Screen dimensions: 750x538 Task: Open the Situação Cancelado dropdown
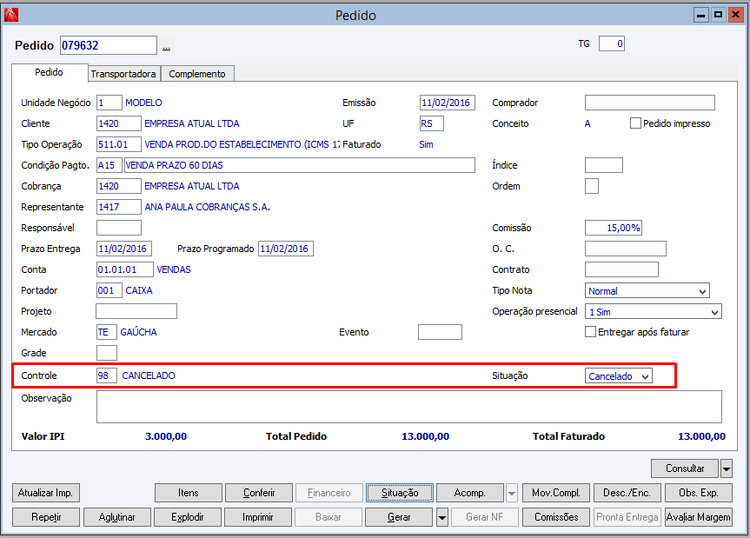coord(645,376)
